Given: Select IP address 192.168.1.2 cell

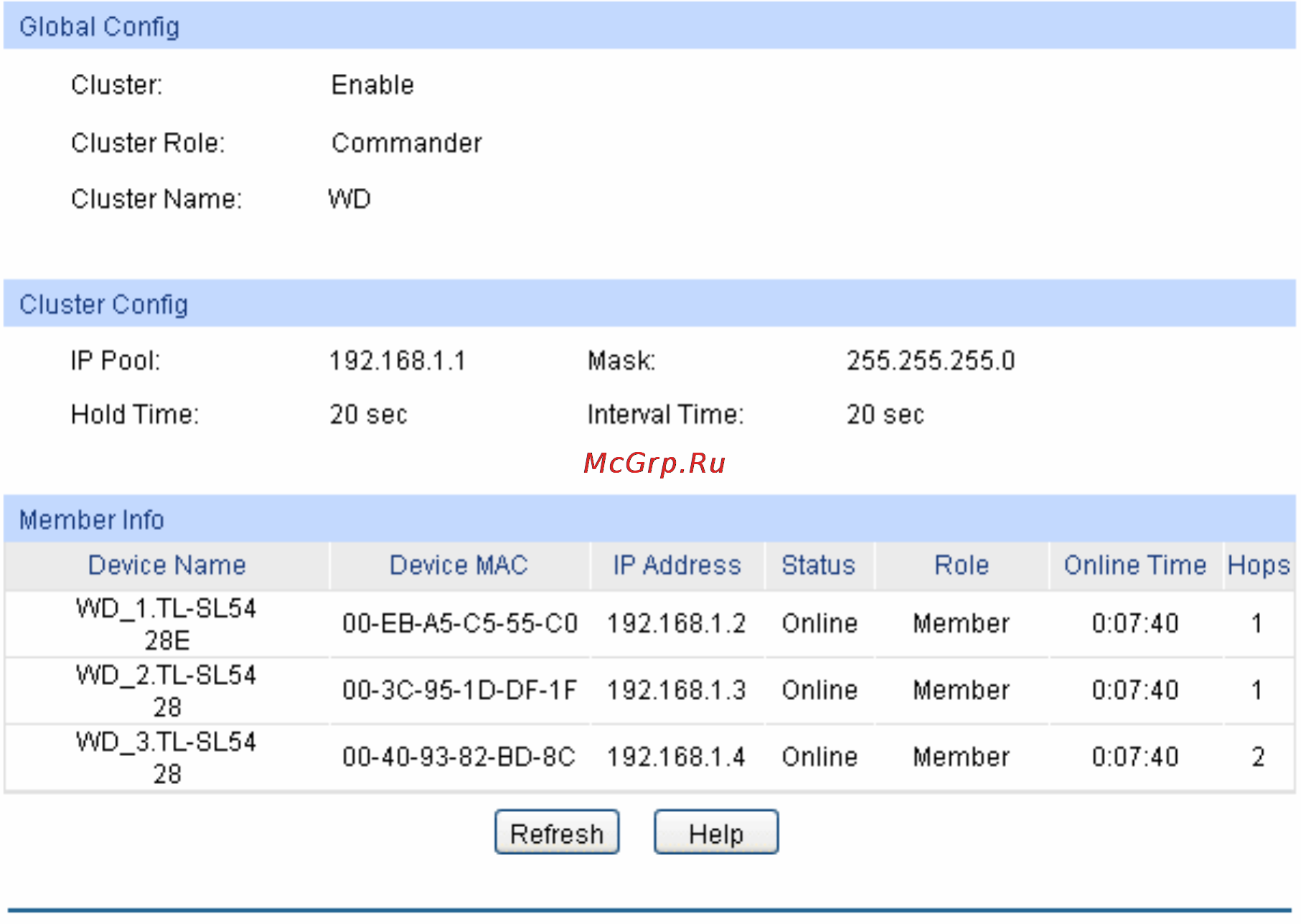Looking at the screenshot, I should [x=677, y=623].
